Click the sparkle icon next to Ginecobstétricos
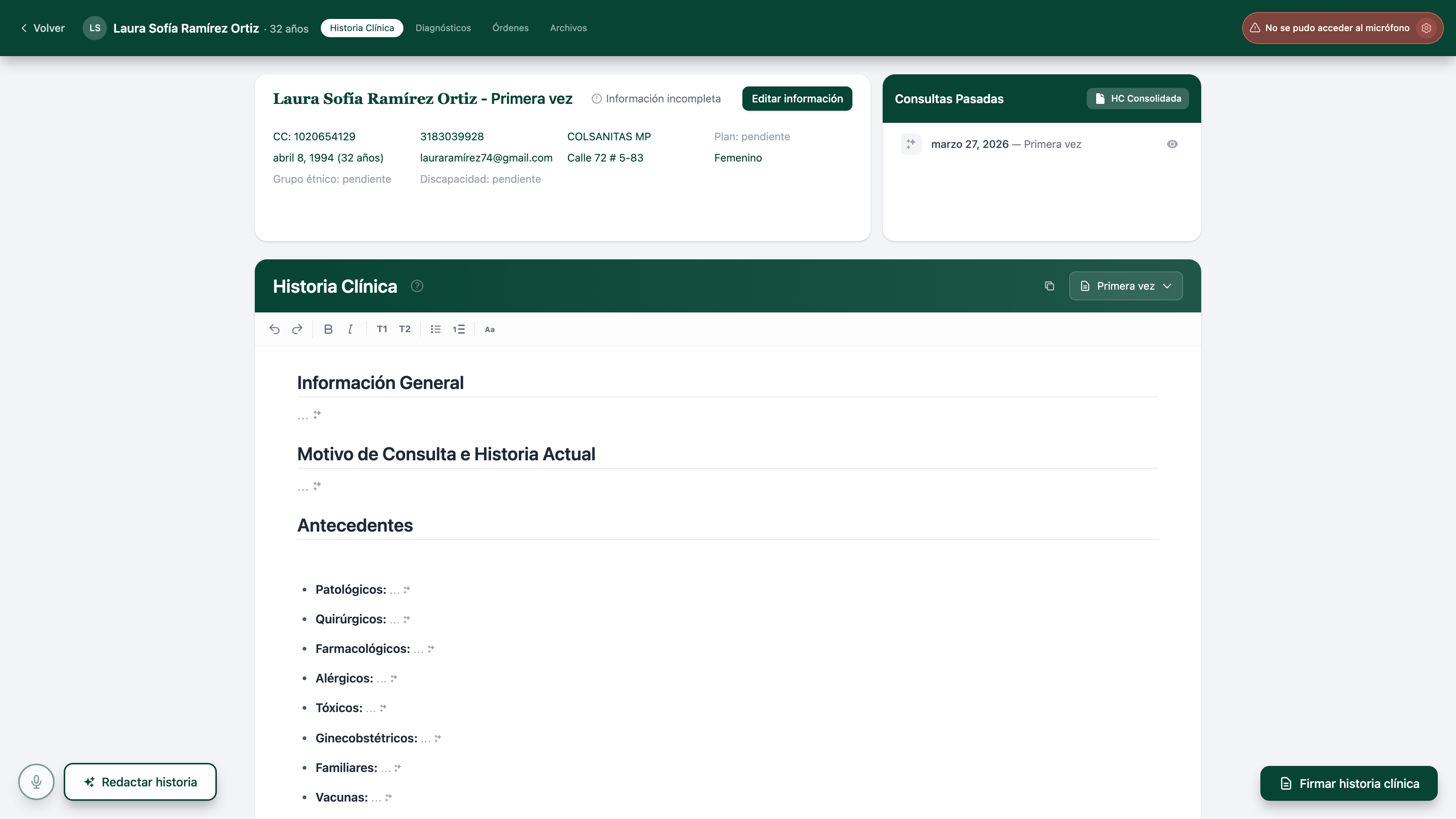The height and width of the screenshot is (819, 1456). tap(438, 738)
